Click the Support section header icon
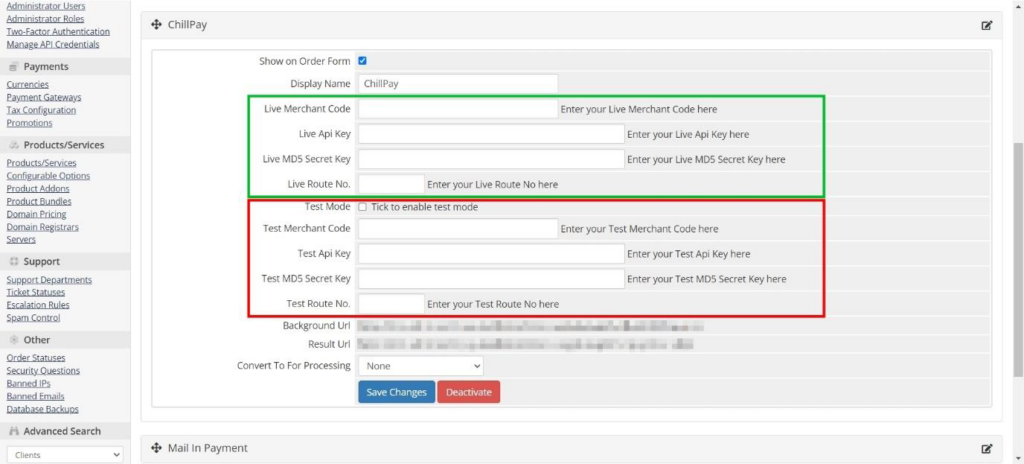This screenshot has width=1024, height=464. tap(13, 261)
